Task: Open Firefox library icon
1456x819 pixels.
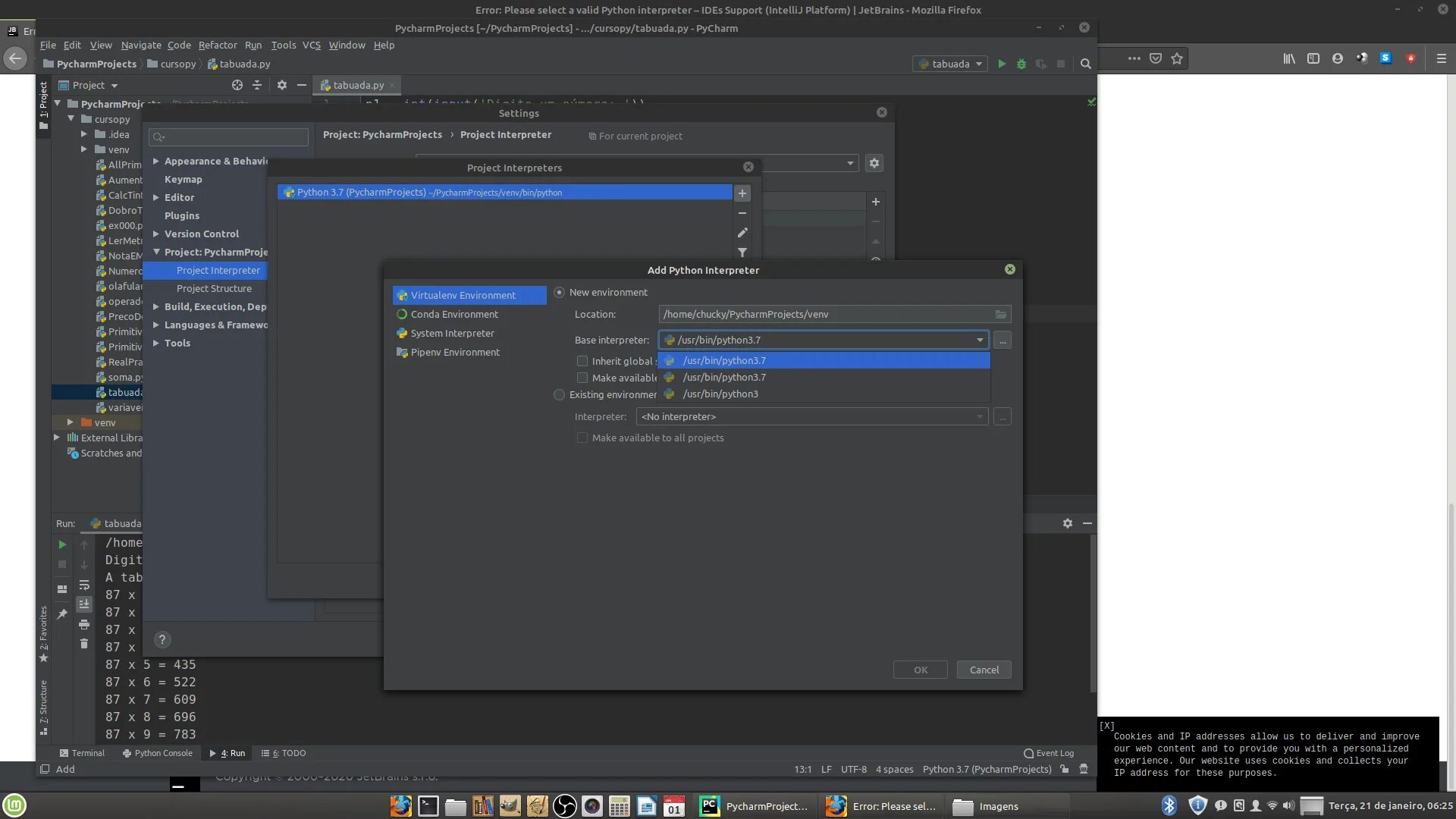Action: (x=1289, y=58)
